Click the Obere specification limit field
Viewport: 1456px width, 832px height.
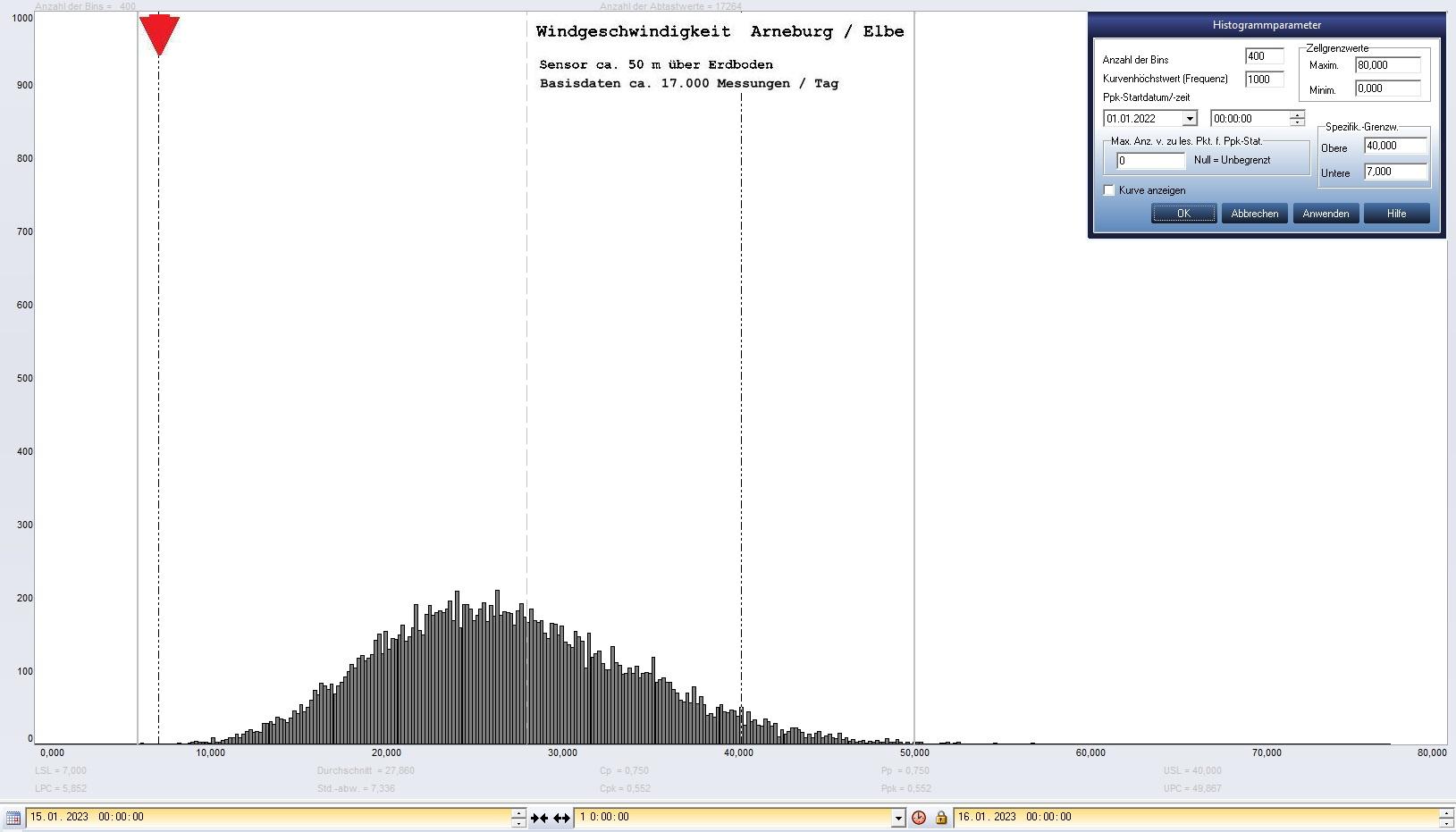(1394, 146)
